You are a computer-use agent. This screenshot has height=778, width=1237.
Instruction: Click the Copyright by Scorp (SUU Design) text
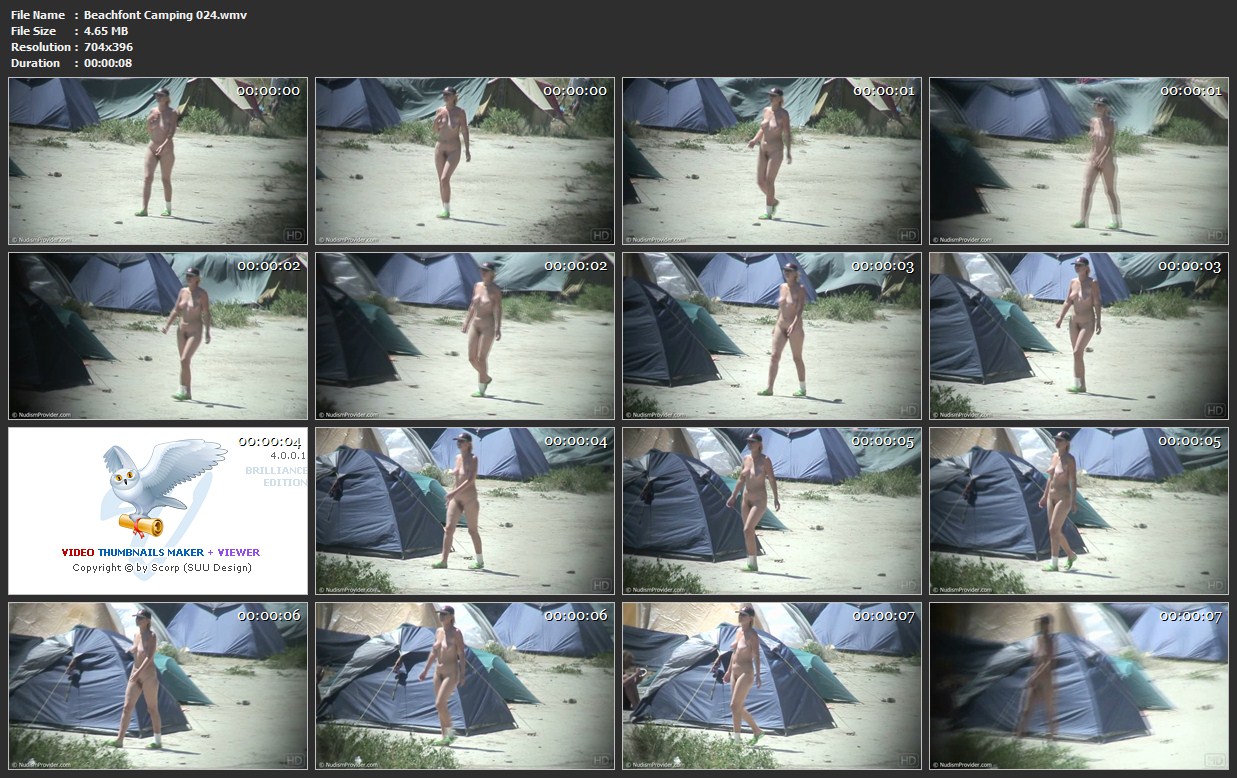161,568
